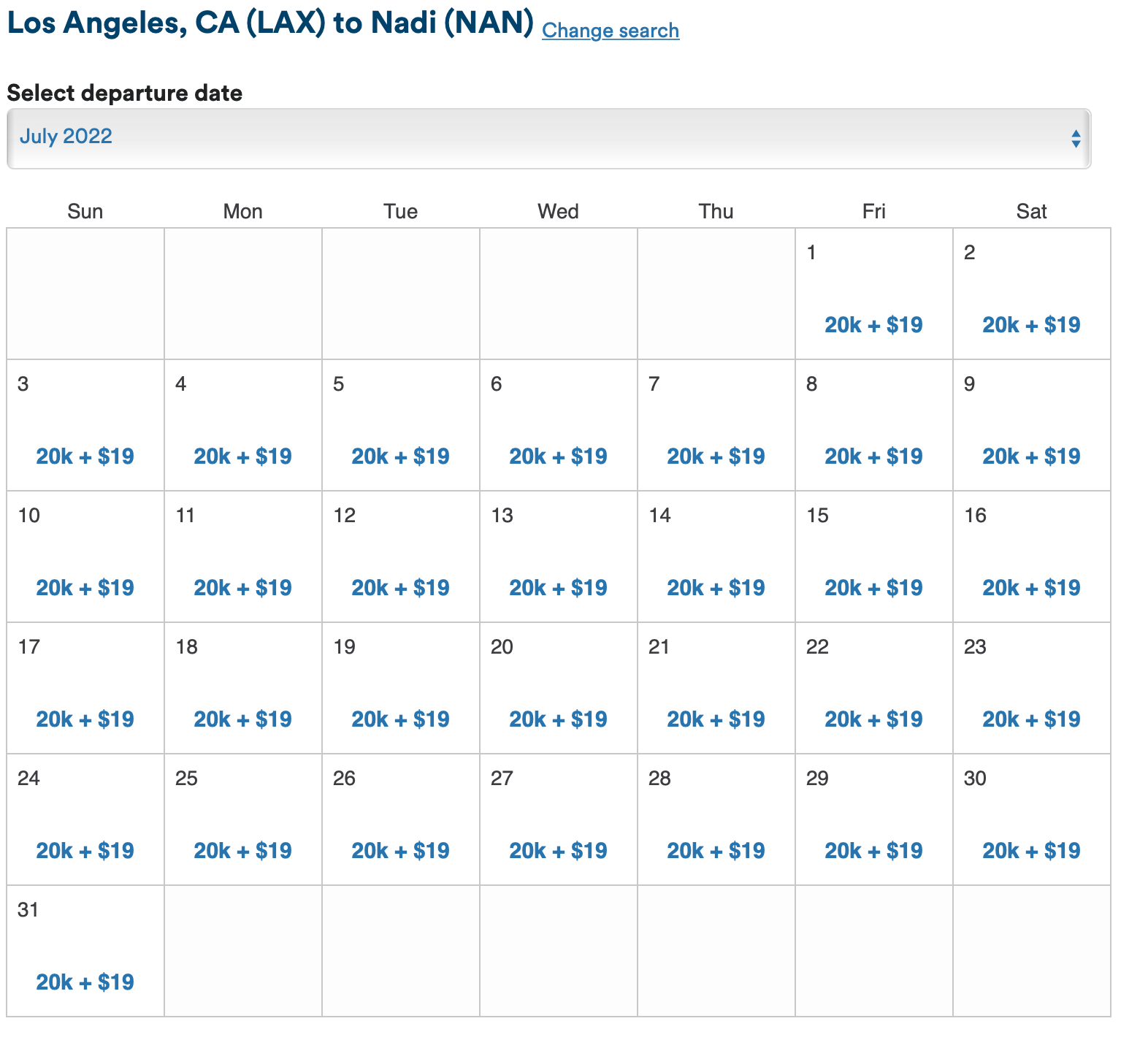Click the 20k + $19 fare on July 27
Screen dimensions: 1148x1040
click(x=558, y=851)
